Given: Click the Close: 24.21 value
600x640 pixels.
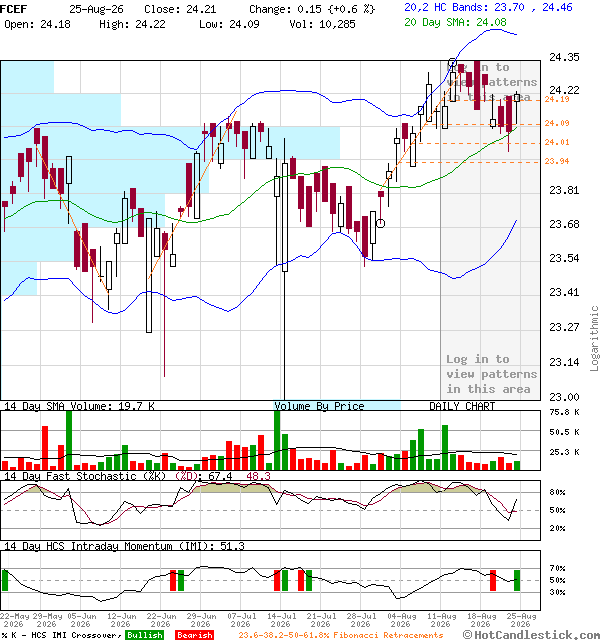Looking at the screenshot, I should [x=180, y=9].
